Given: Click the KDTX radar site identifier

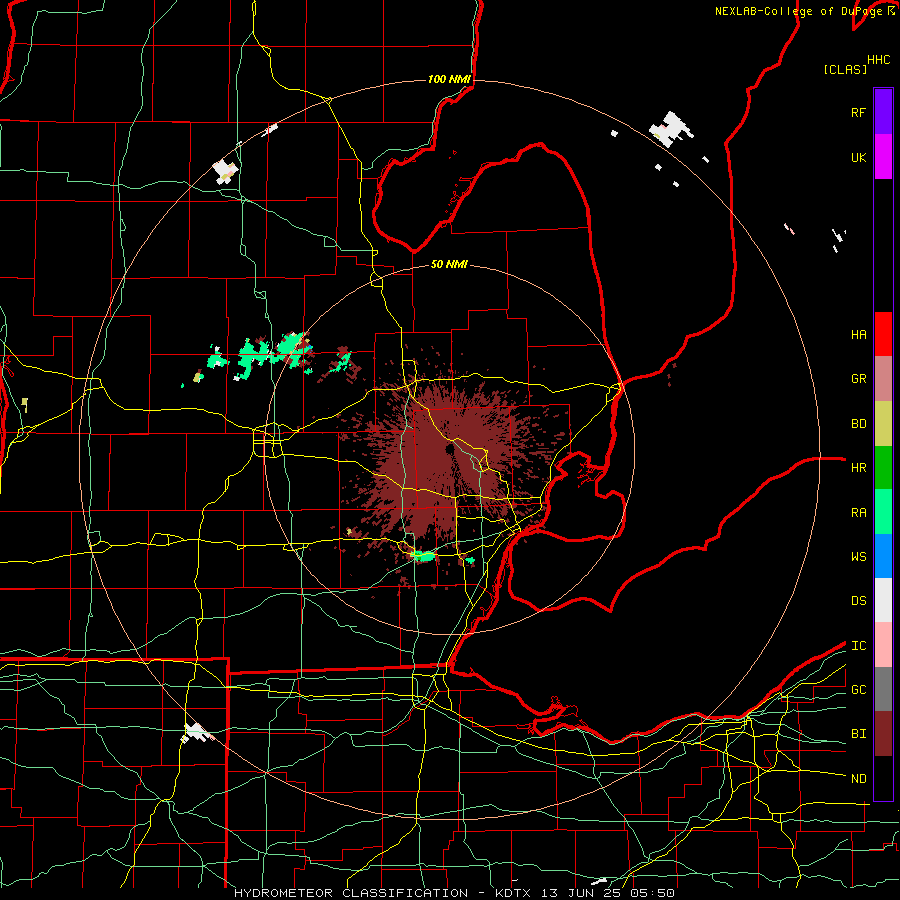Looking at the screenshot, I should [x=515, y=893].
